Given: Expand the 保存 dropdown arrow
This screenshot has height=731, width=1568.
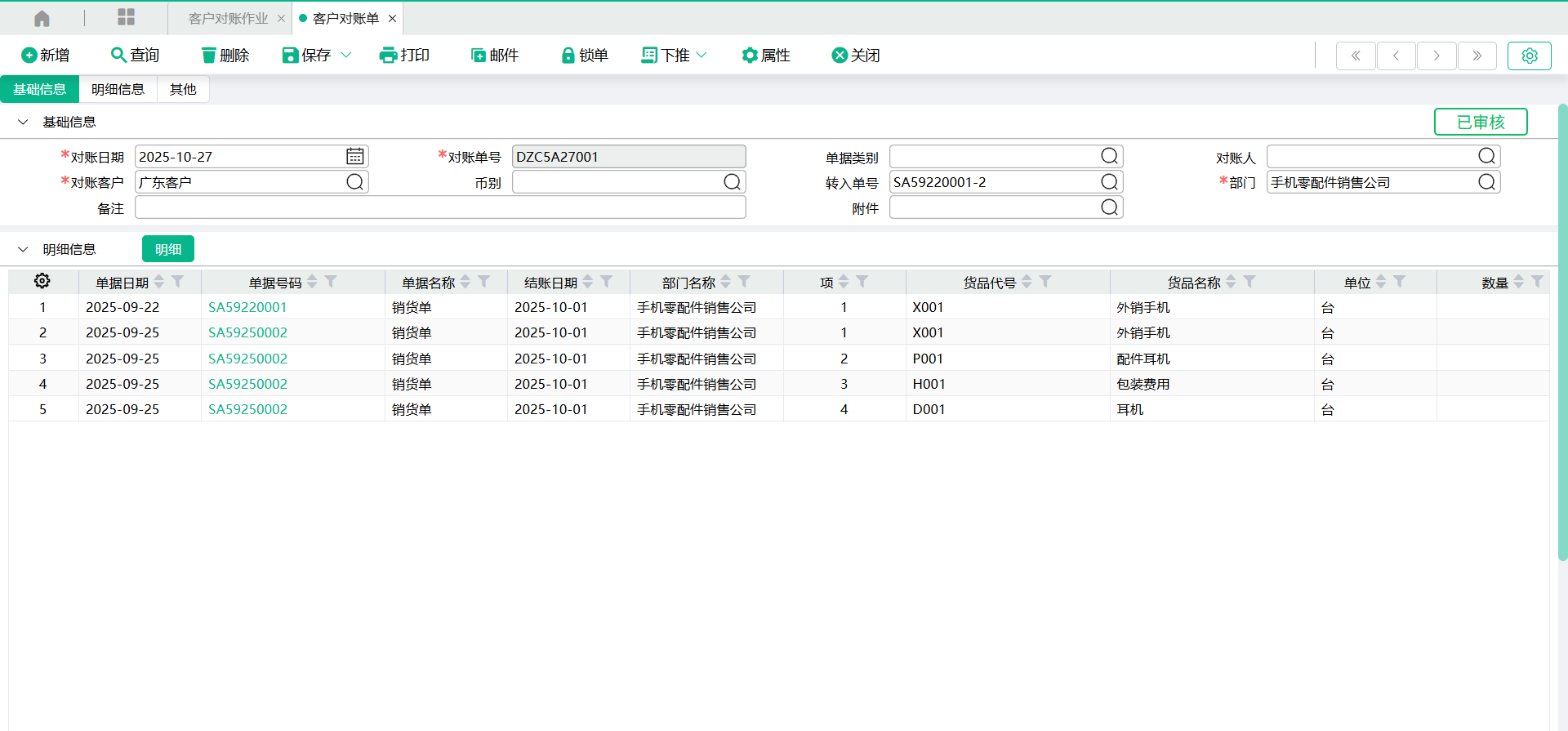Looking at the screenshot, I should click(x=346, y=56).
